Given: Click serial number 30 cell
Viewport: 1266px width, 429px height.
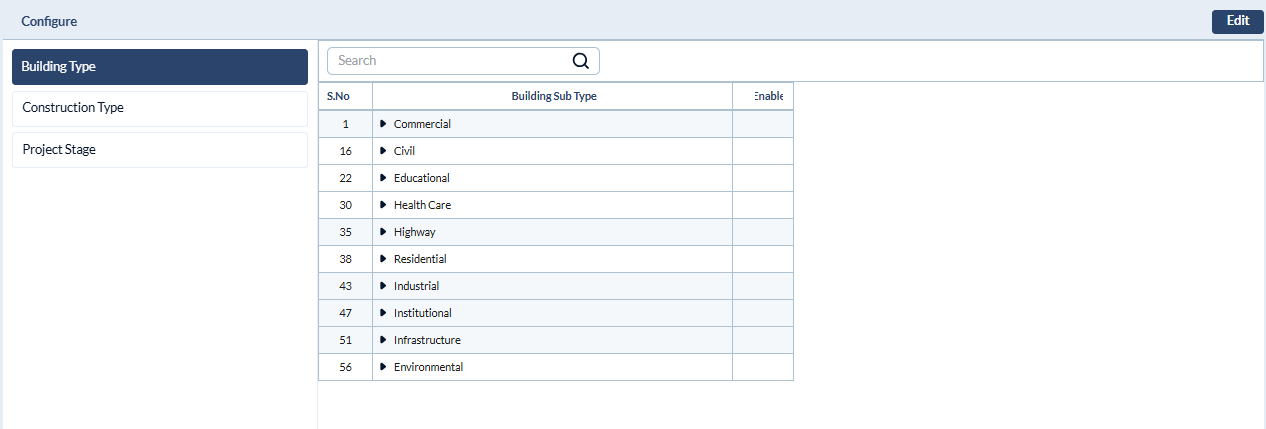Looking at the screenshot, I should pos(345,205).
